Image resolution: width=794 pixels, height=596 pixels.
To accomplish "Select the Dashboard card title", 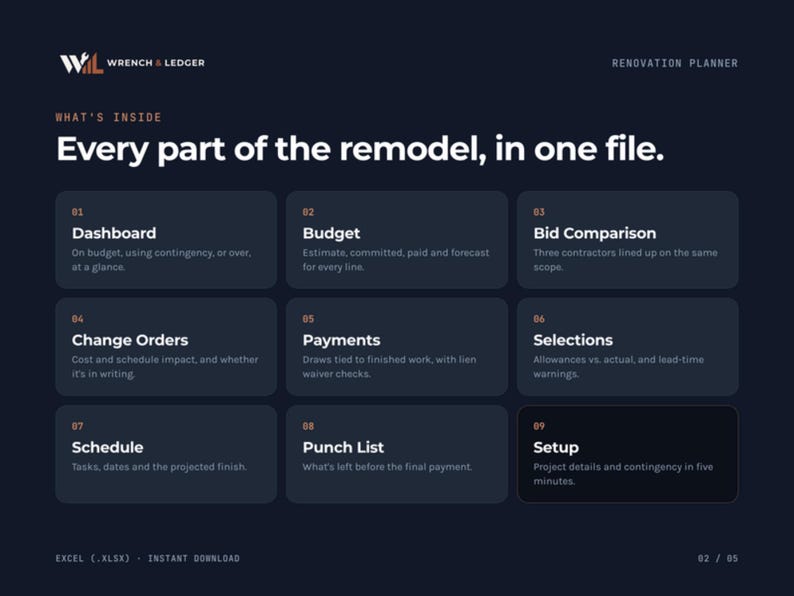I will pos(114,233).
